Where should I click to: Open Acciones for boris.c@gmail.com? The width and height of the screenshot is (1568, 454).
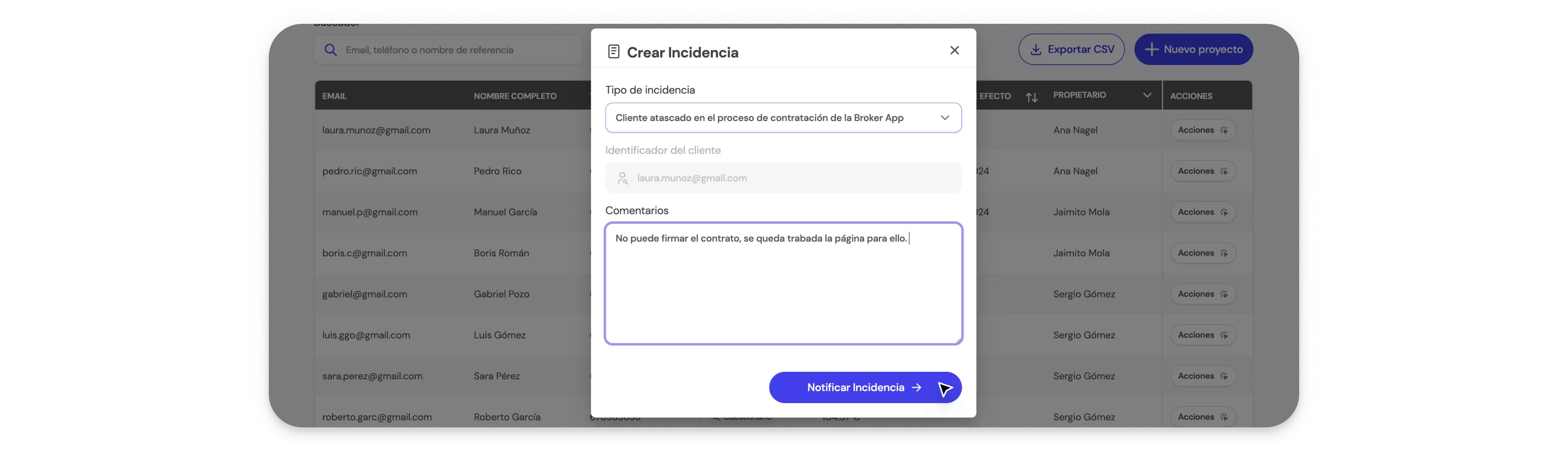click(1203, 253)
